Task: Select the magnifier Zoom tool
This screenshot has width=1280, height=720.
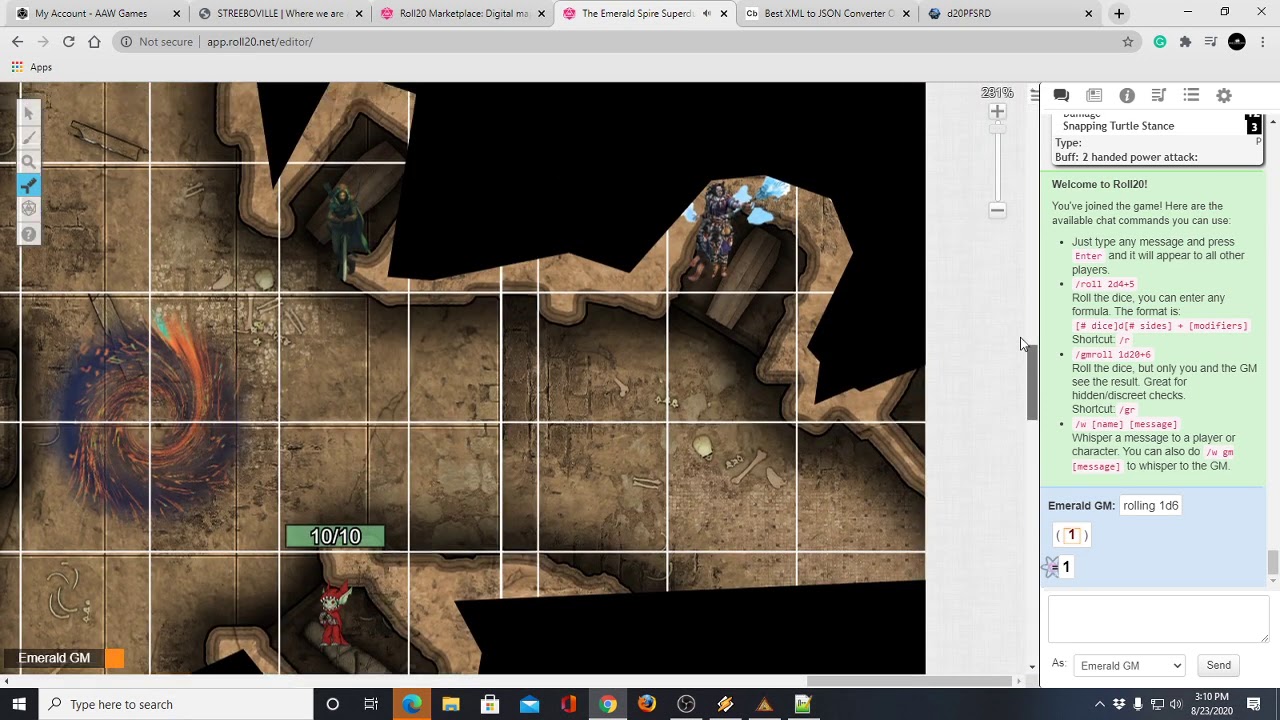Action: (28, 161)
